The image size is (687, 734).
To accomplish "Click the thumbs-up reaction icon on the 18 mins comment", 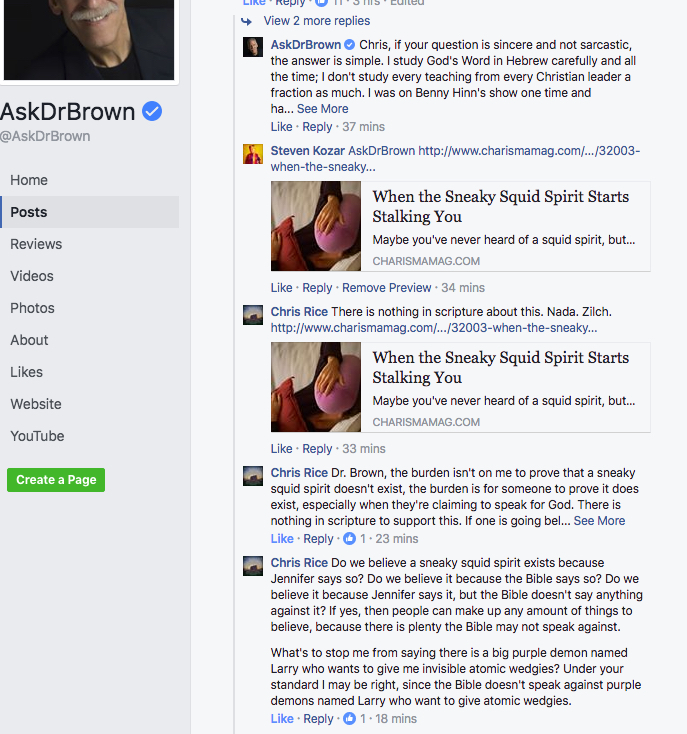I will click(x=350, y=719).
